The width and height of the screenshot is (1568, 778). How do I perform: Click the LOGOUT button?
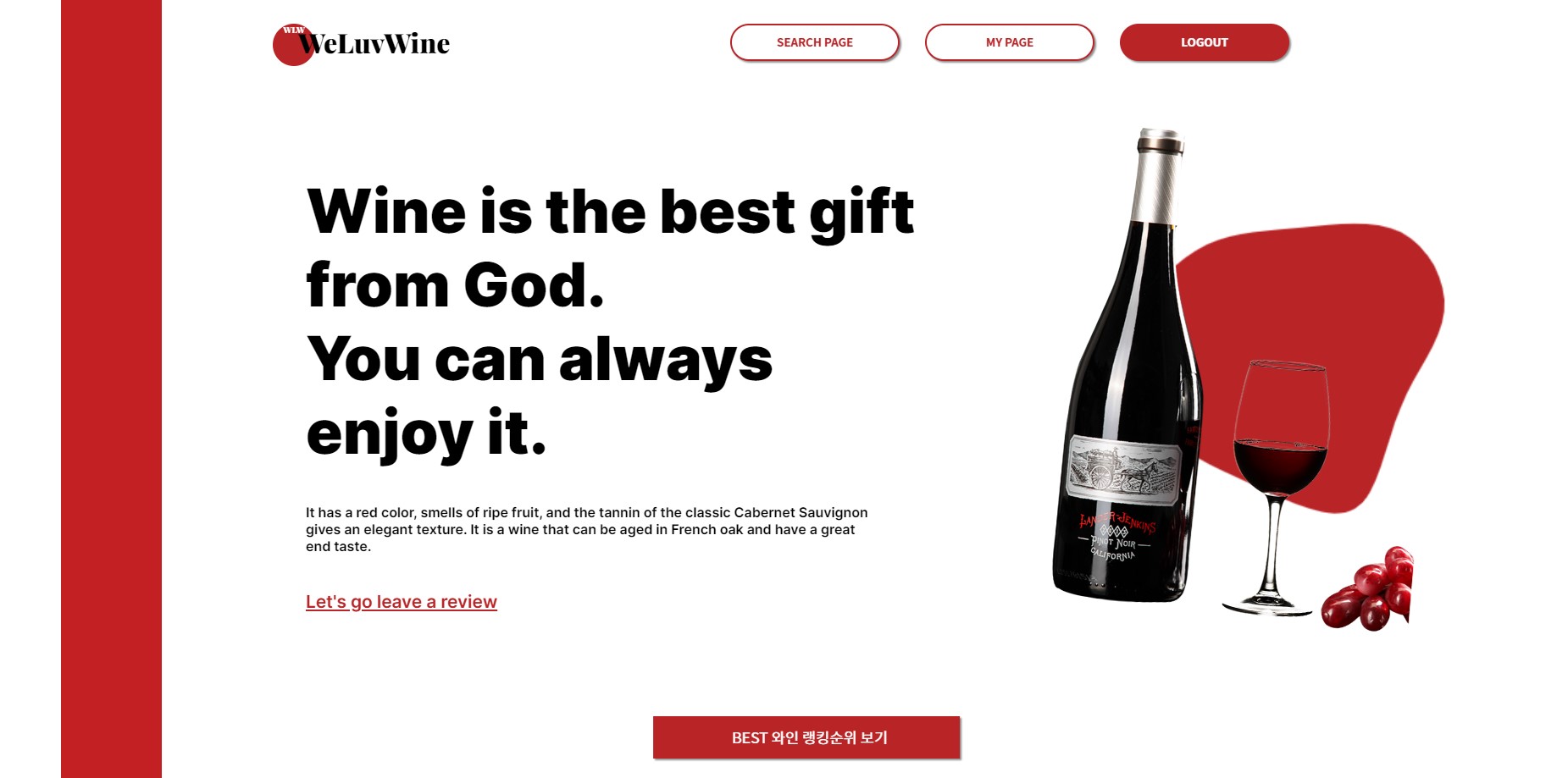point(1204,42)
